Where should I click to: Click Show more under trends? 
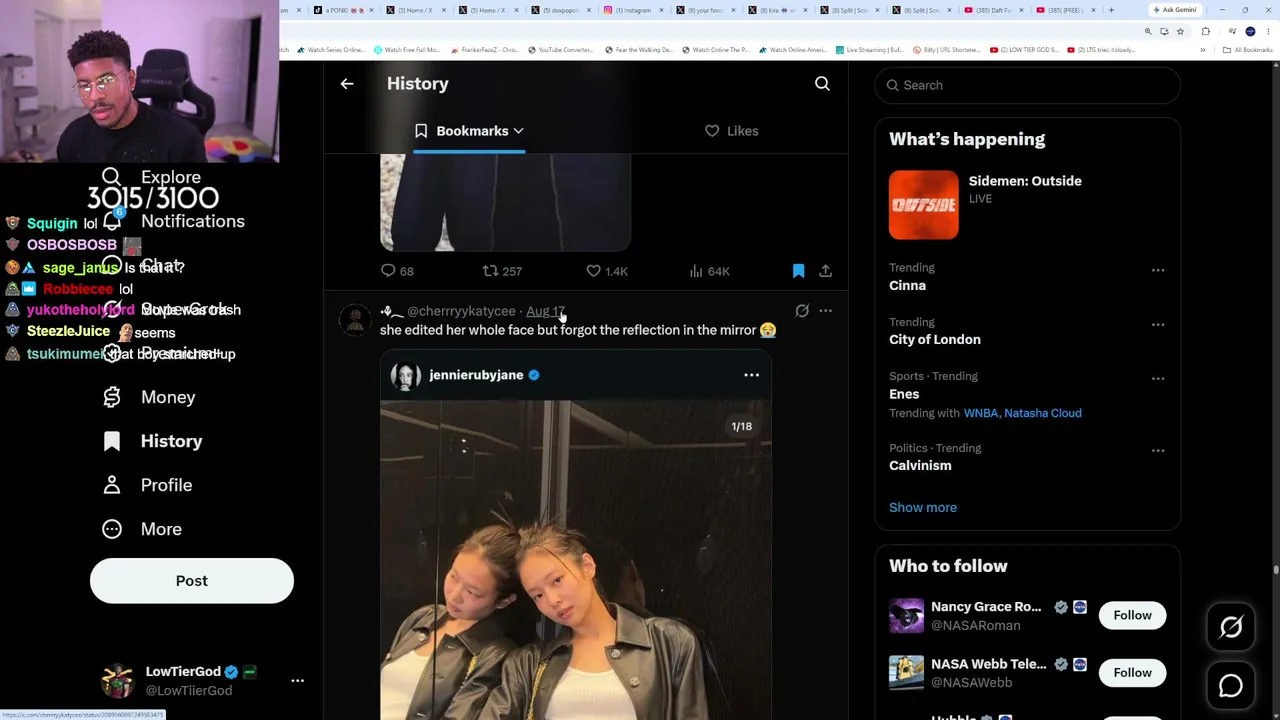tap(922, 507)
